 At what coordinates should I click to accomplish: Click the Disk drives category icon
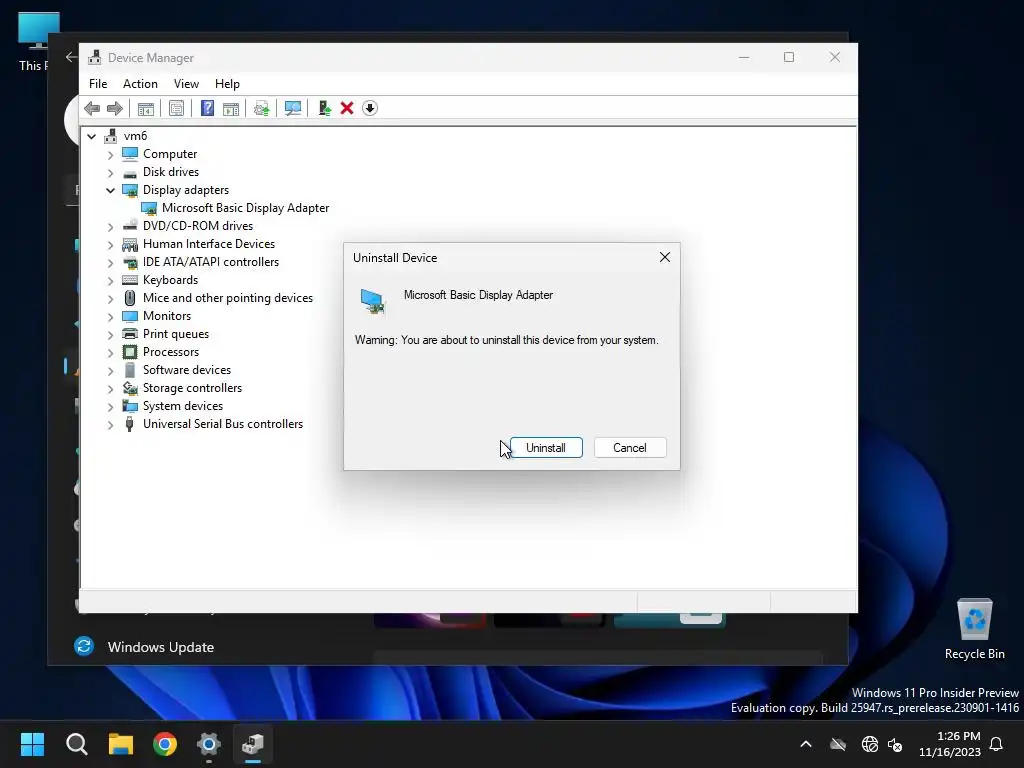pos(130,172)
